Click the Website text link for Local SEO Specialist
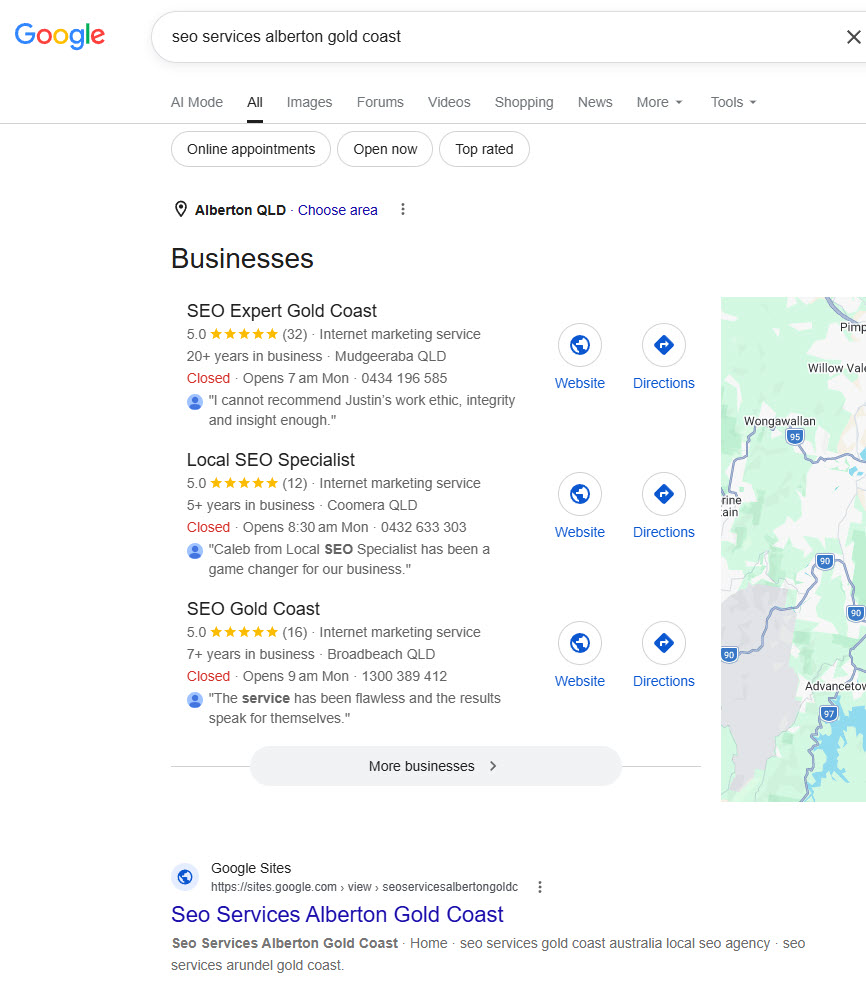The image size is (866, 986). pyautogui.click(x=580, y=532)
